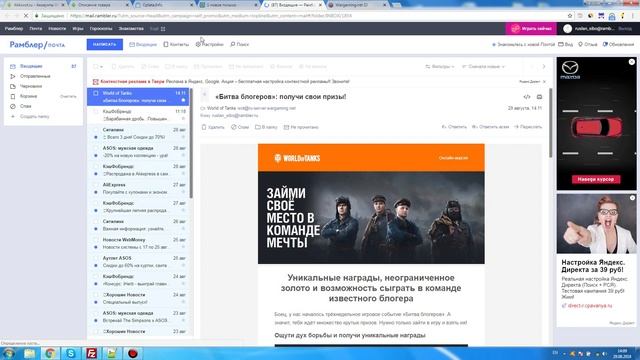Open Новости in the Rambler top bar

pyautogui.click(x=57, y=29)
